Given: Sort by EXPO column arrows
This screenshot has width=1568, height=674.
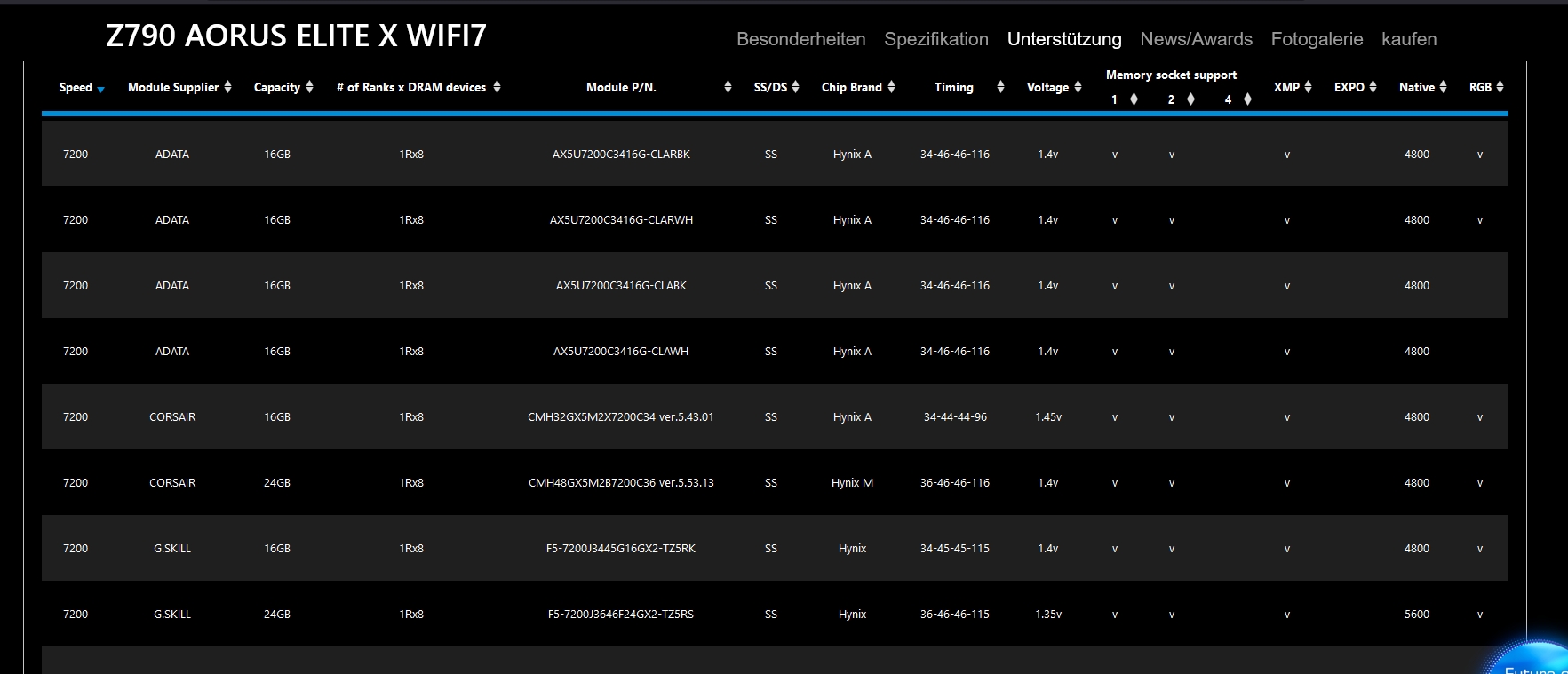Looking at the screenshot, I should [1373, 87].
